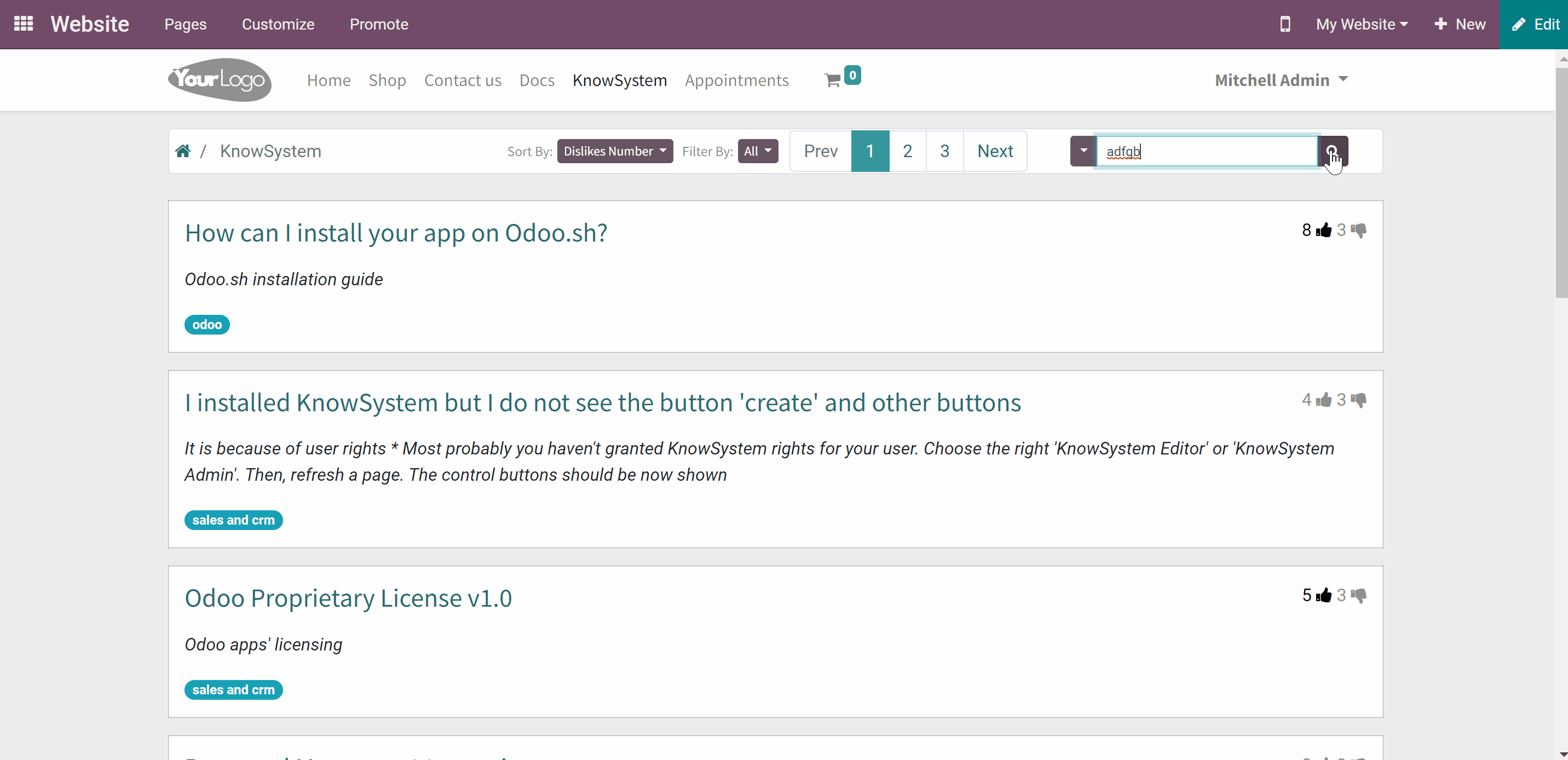Open the Docs page
The image size is (1568, 760).
click(x=537, y=80)
